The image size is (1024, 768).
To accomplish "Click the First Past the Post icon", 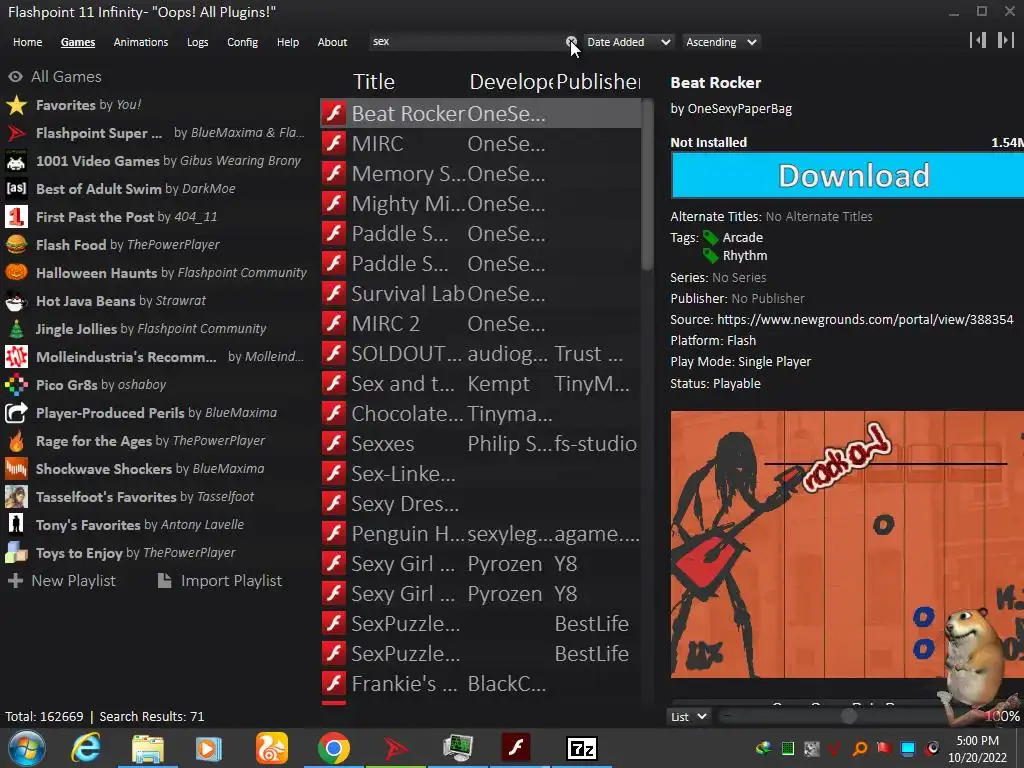I will click(16, 217).
